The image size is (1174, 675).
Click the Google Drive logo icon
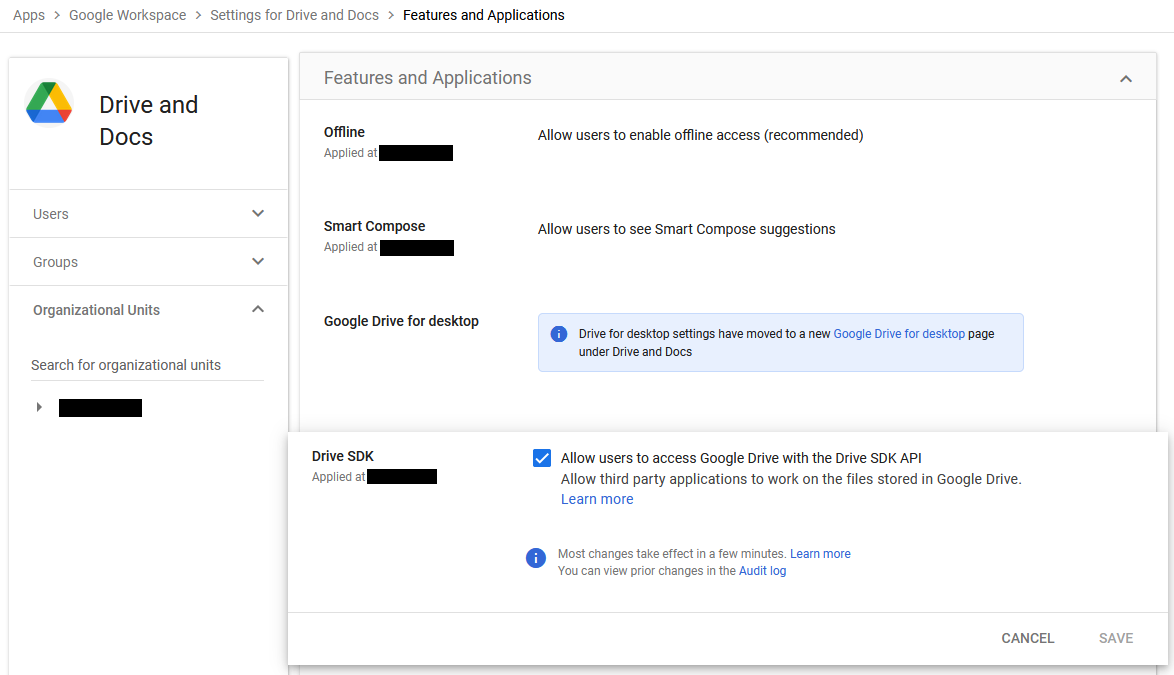click(x=49, y=103)
